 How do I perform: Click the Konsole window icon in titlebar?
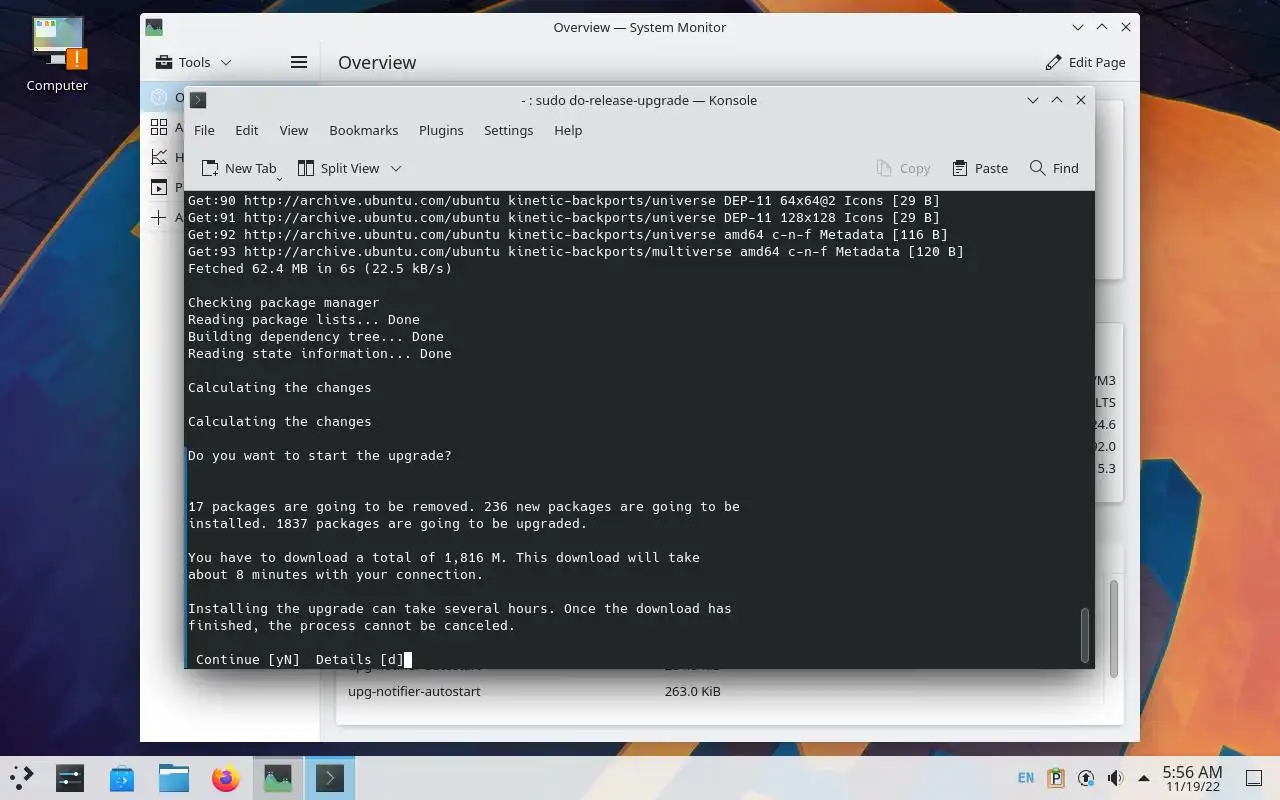pos(198,100)
